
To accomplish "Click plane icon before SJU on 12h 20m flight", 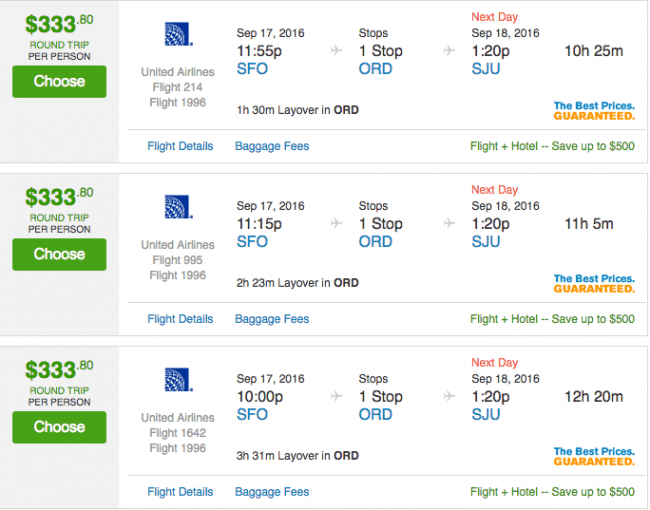I will pos(449,396).
